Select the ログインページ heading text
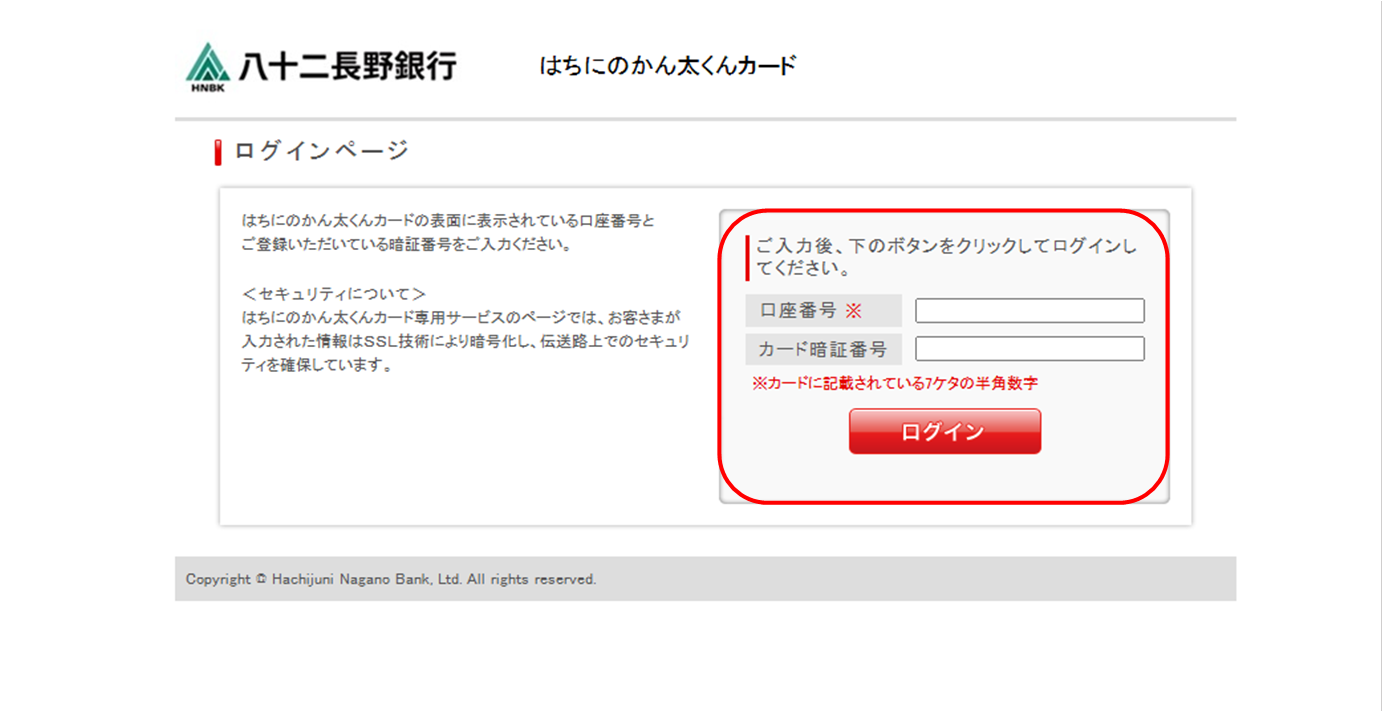Screen dimensions: 1383x712 tap(321, 151)
